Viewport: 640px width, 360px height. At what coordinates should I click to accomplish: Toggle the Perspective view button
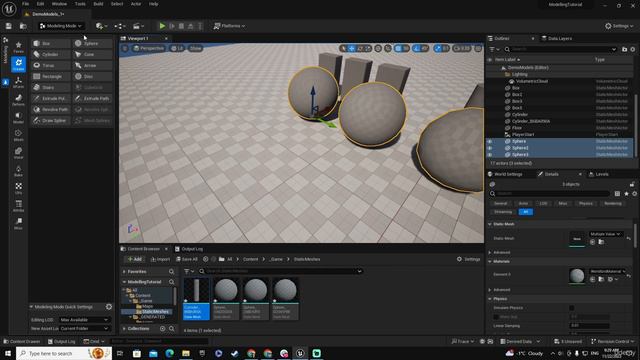(149, 48)
